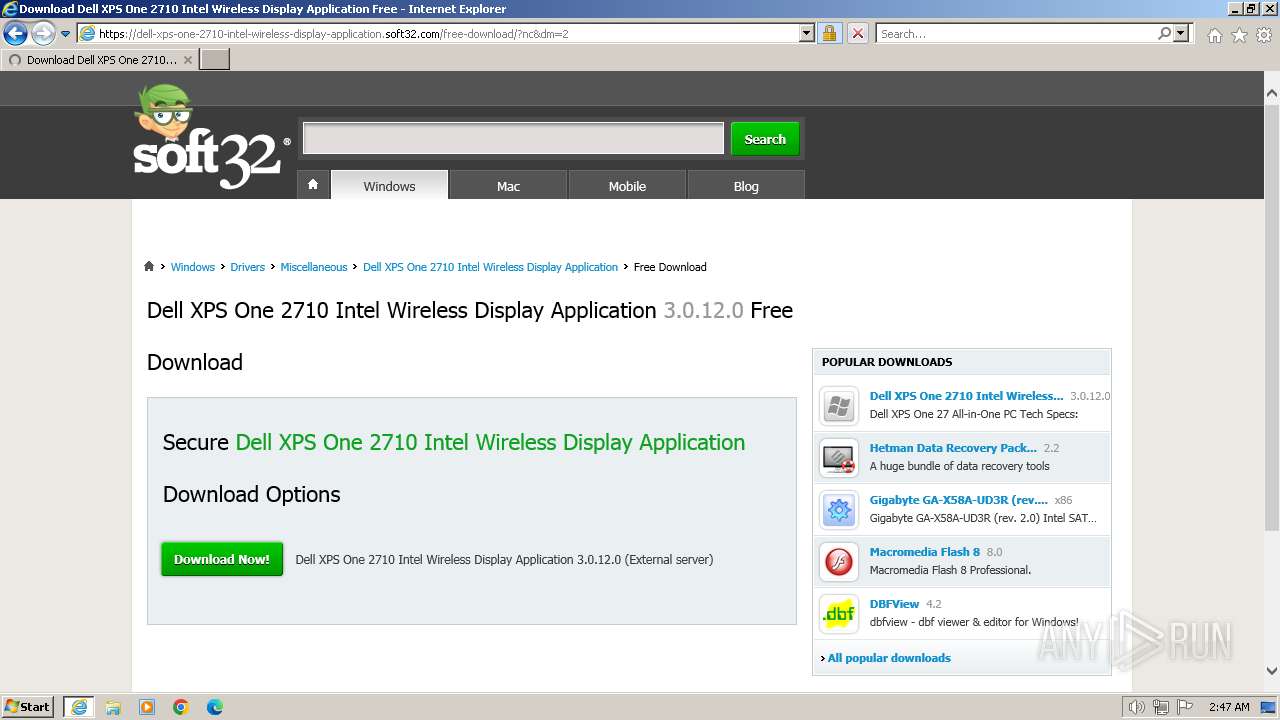Click the Download Now! button
Viewport: 1280px width, 720px height.
222,559
